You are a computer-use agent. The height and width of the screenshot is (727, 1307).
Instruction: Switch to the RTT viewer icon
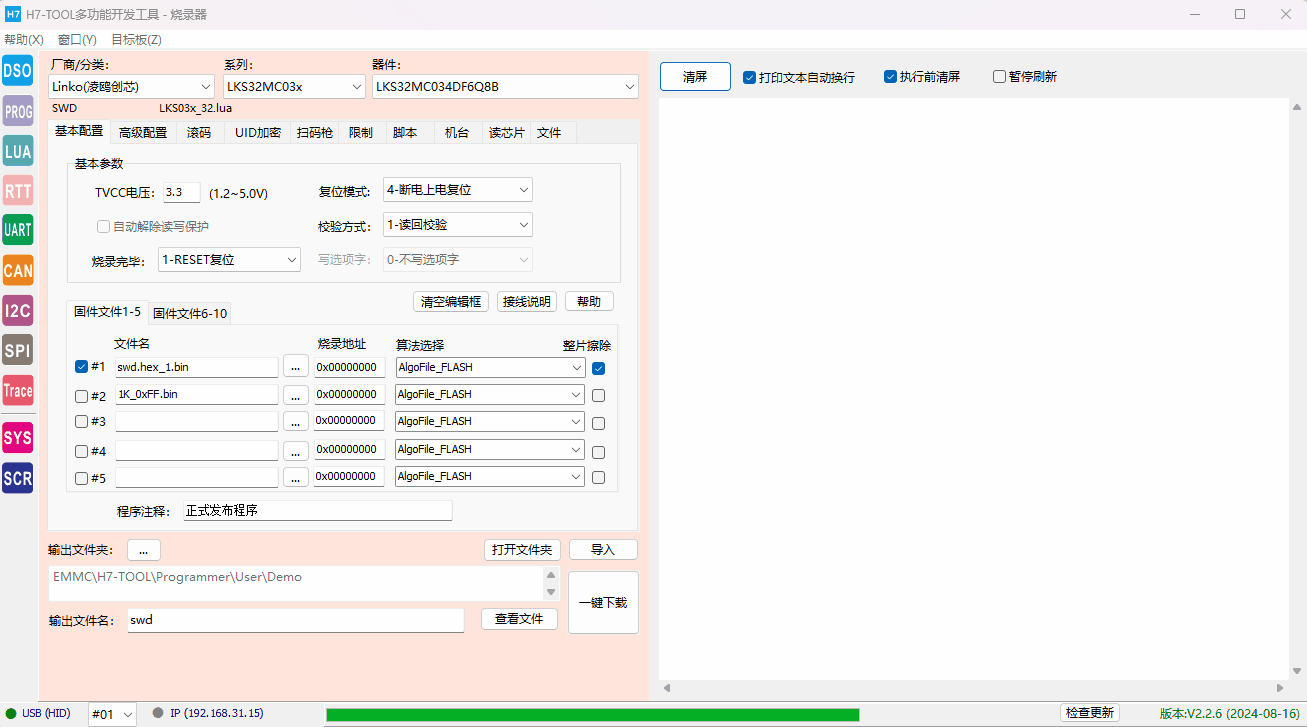click(x=18, y=190)
